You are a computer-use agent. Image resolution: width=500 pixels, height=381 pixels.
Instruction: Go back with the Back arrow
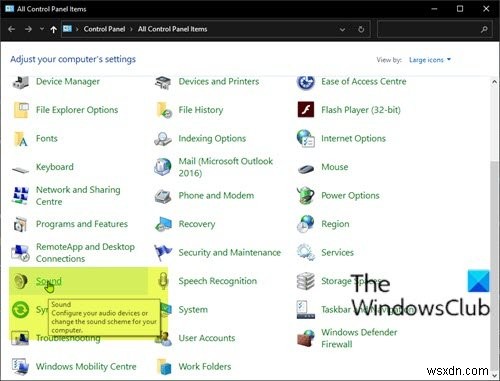[12, 29]
